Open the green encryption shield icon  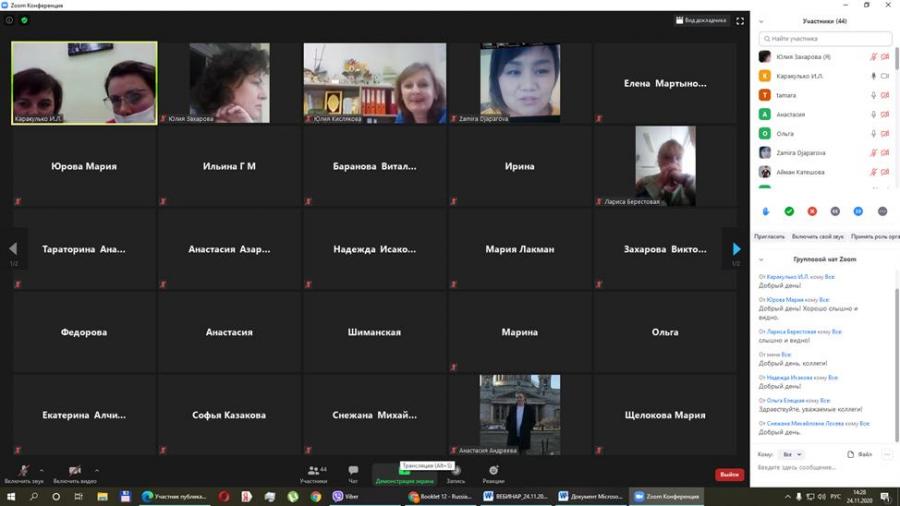pos(24,20)
